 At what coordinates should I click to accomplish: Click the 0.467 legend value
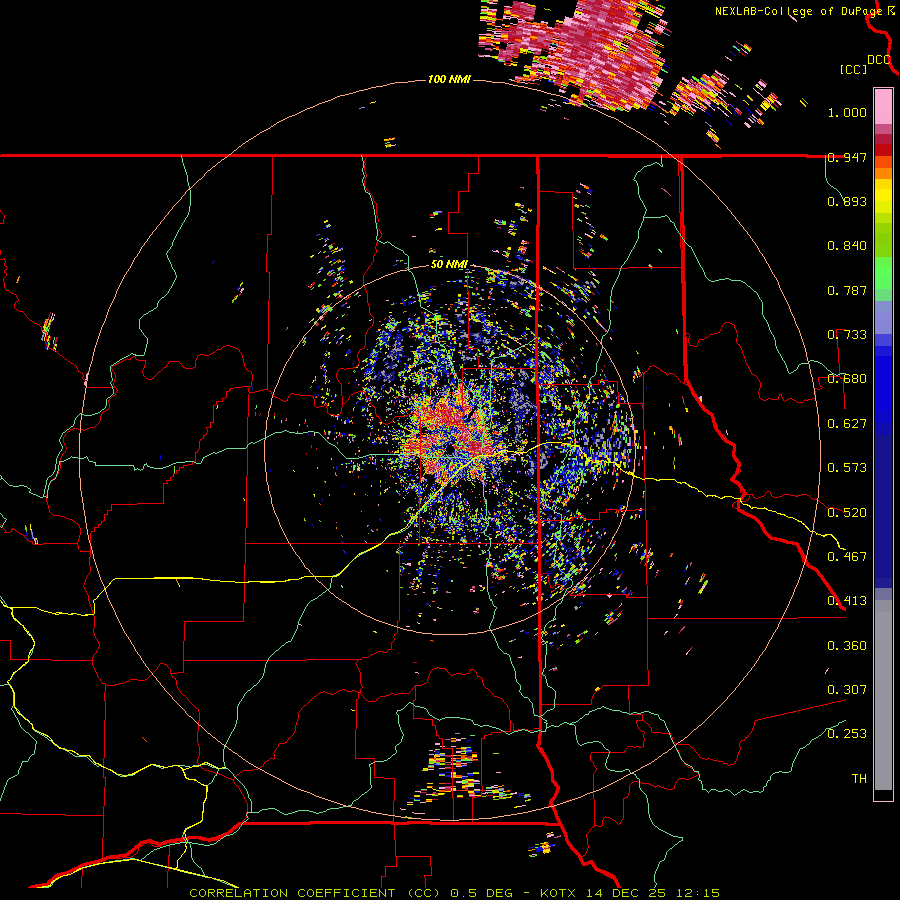click(847, 557)
